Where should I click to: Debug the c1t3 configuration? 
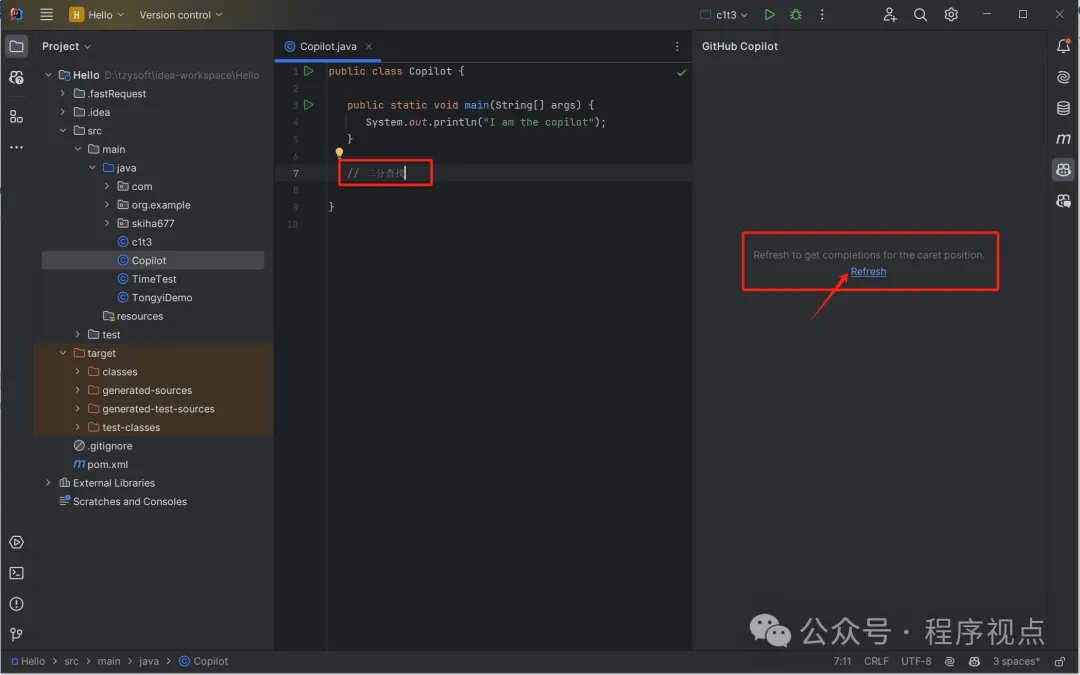point(796,14)
